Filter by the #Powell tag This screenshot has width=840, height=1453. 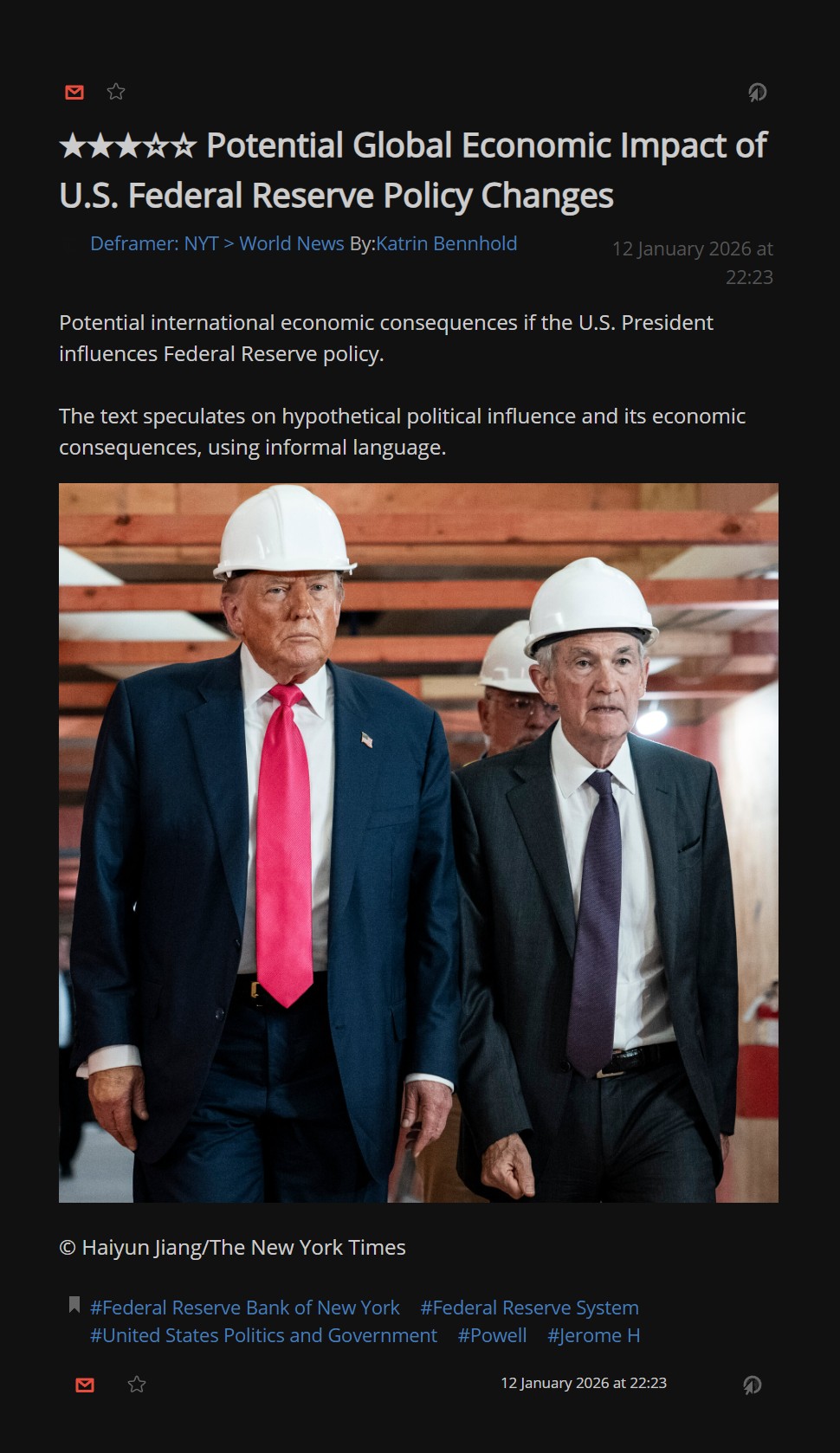[492, 1335]
